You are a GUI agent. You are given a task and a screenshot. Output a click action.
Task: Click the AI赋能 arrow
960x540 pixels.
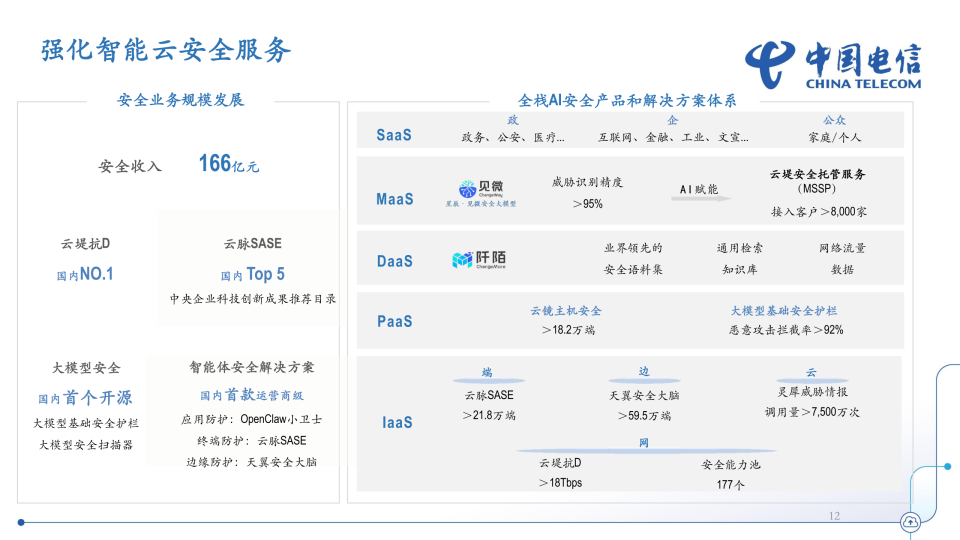click(702, 198)
